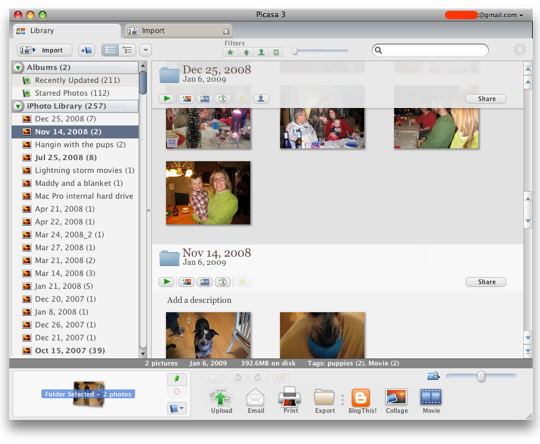Create movie icon in Dec 25 header

coord(205,99)
